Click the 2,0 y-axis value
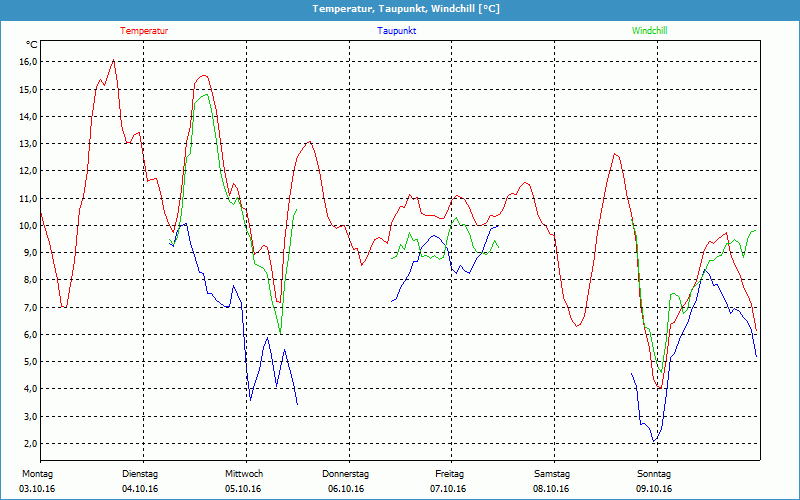800x500 pixels. [x=31, y=443]
